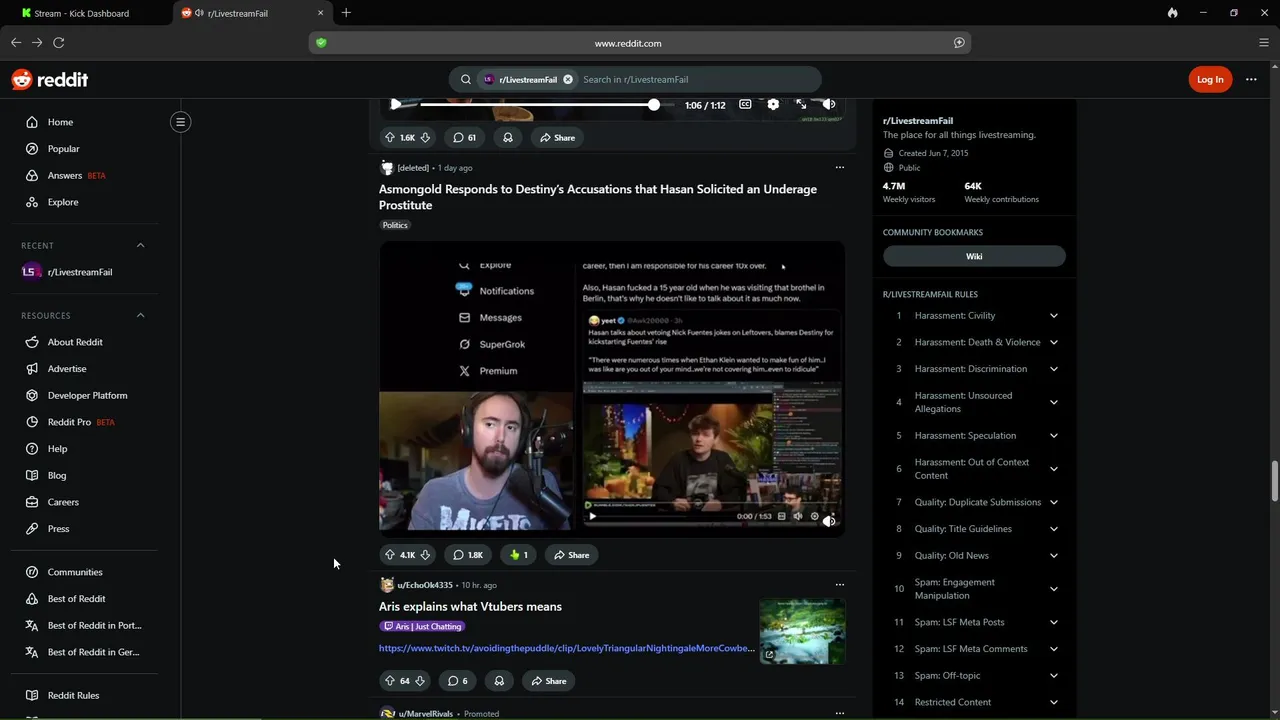Collapse the RESOURCES section chevron
1280x720 pixels.
click(140, 315)
